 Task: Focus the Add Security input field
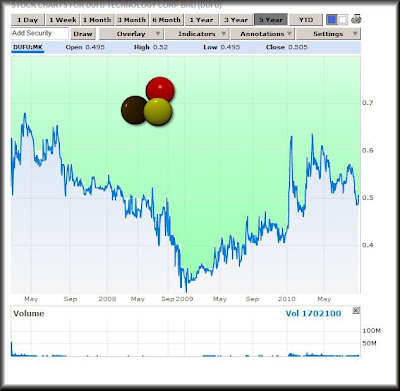(x=40, y=33)
